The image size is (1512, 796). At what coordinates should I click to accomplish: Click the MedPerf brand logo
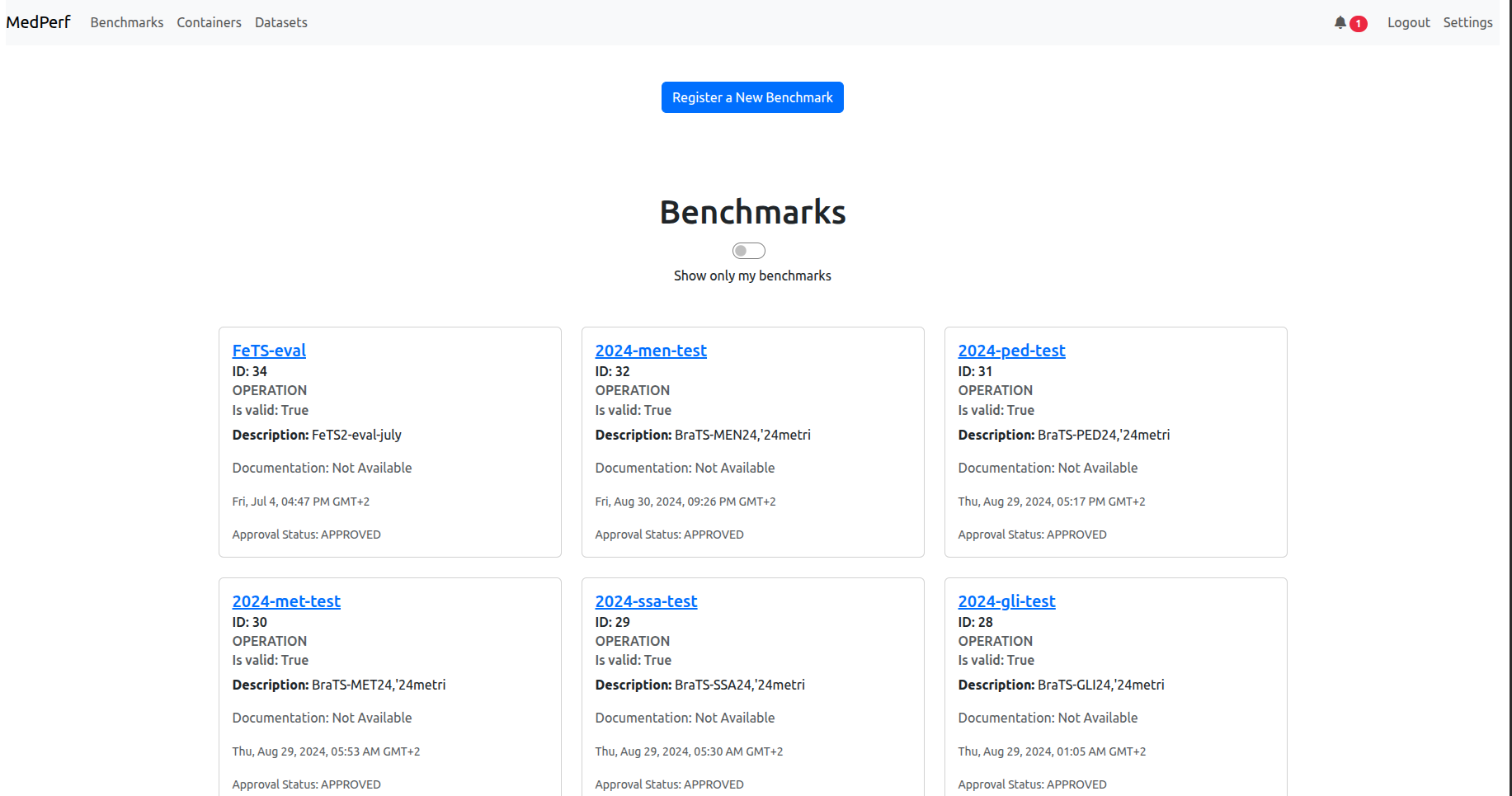38,22
